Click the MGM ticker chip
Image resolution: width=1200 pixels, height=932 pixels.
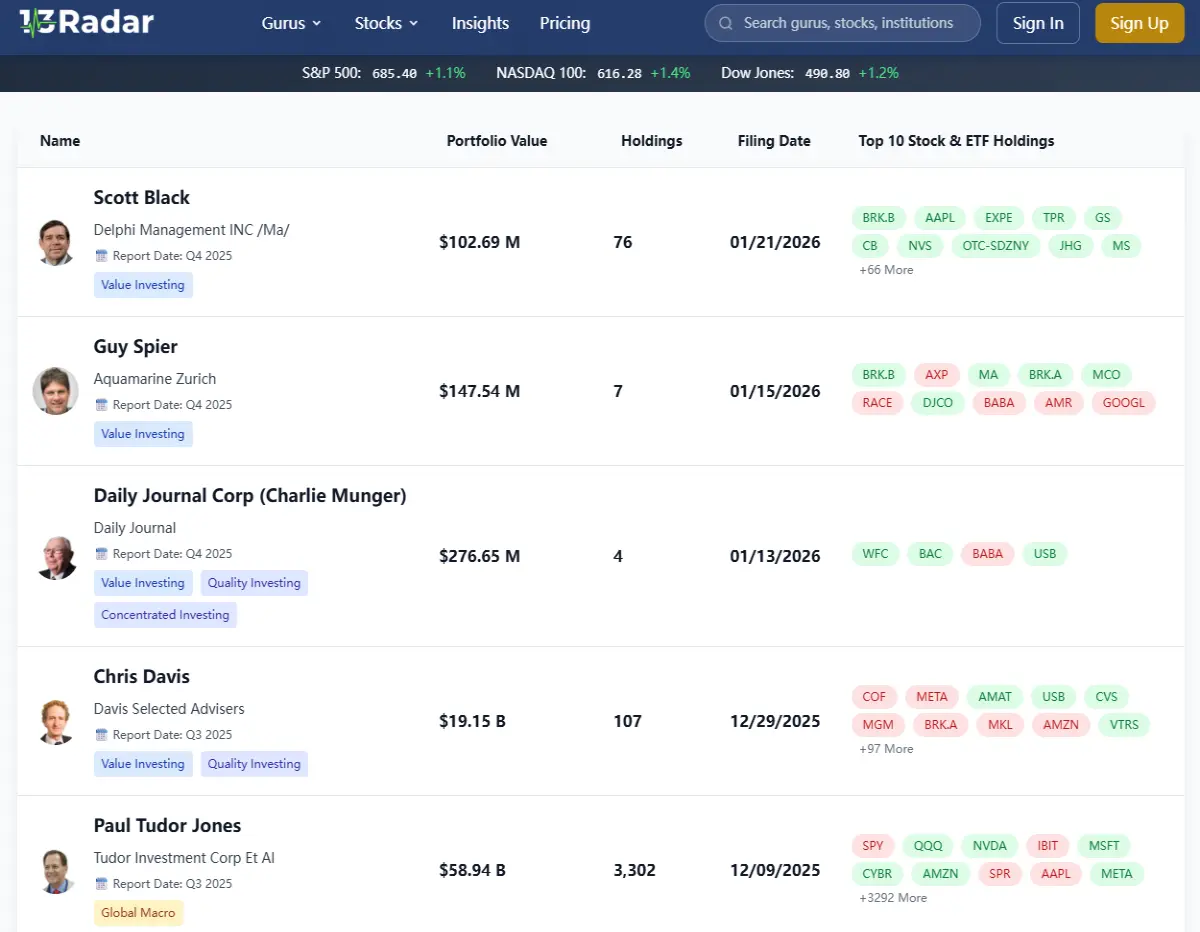[878, 725]
